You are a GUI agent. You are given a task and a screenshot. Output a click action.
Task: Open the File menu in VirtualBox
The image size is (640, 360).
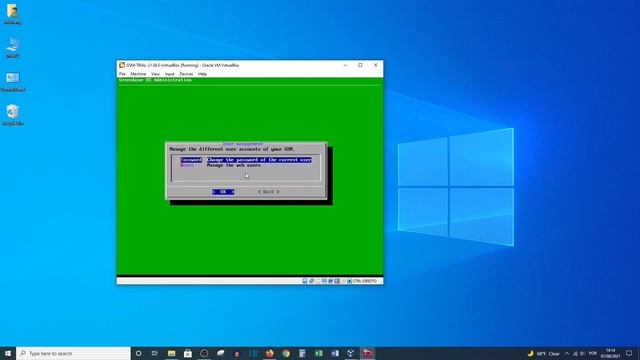tap(122, 74)
